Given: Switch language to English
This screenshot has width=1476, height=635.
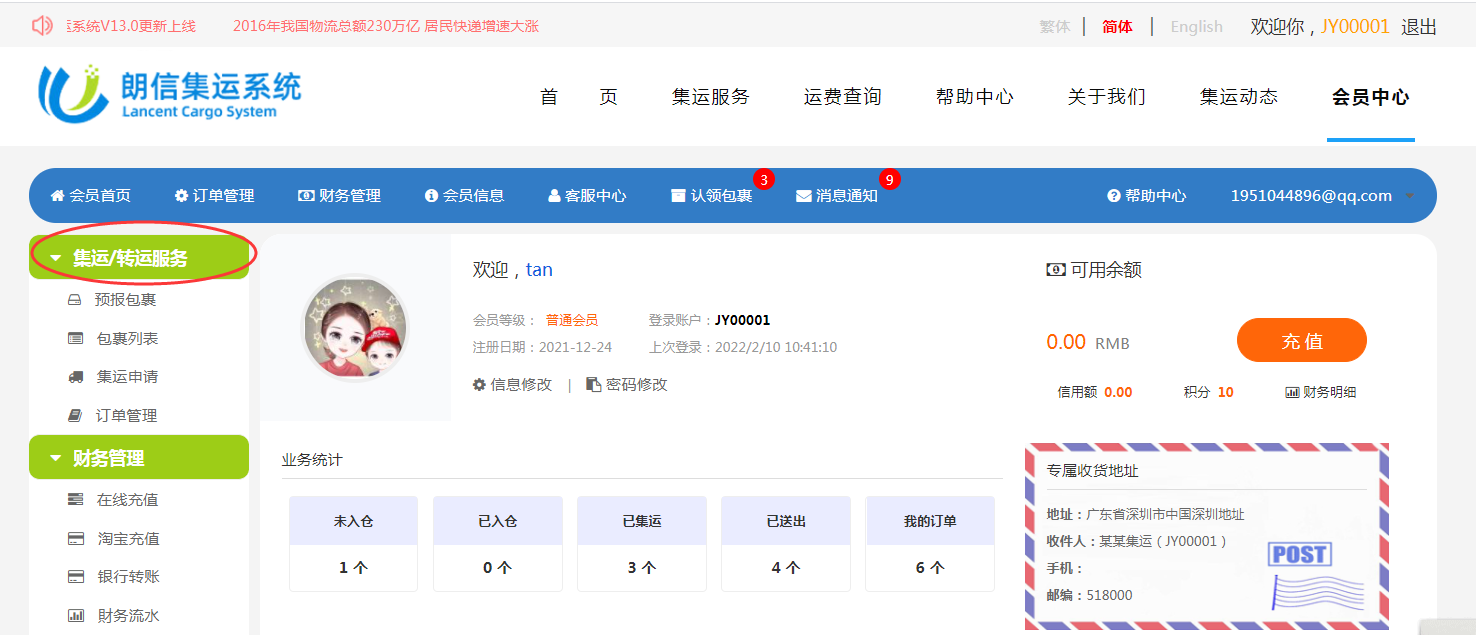Looking at the screenshot, I should (1196, 27).
